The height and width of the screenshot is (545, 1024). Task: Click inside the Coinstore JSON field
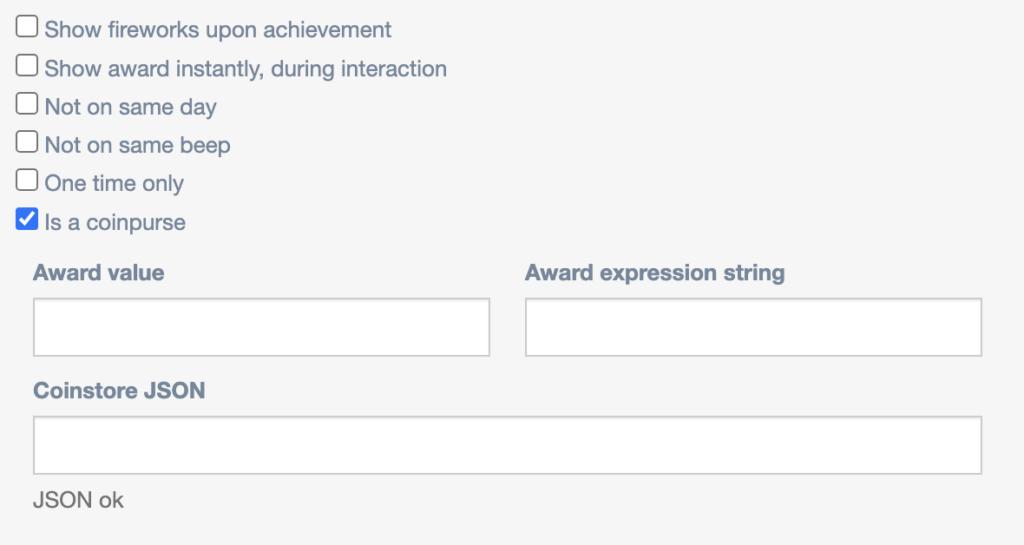507,445
